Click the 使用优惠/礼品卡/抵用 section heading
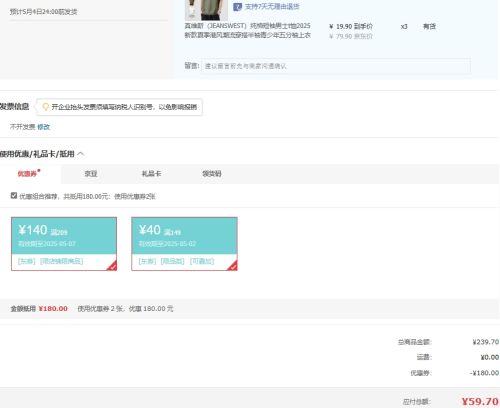 pos(37,154)
